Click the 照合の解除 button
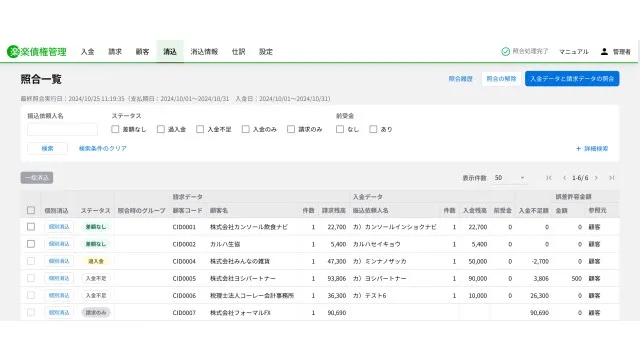 tap(501, 79)
